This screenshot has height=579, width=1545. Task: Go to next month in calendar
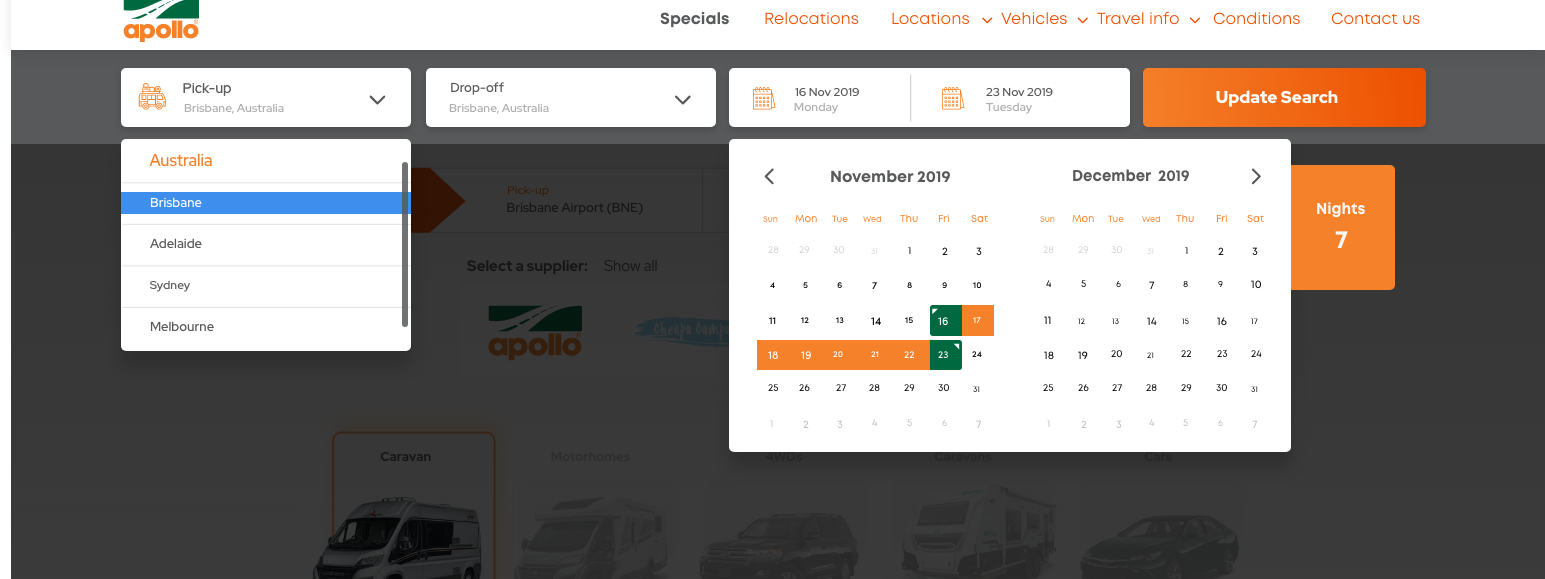[x=1256, y=176]
